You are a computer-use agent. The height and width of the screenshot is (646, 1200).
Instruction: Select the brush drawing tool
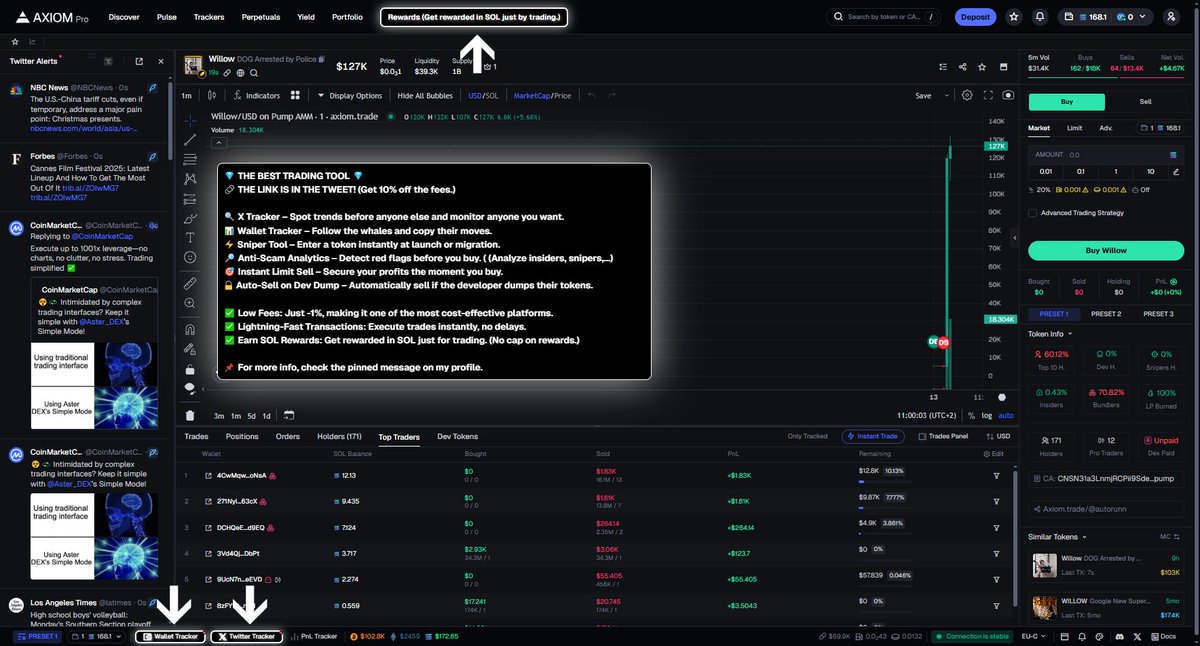(x=190, y=217)
